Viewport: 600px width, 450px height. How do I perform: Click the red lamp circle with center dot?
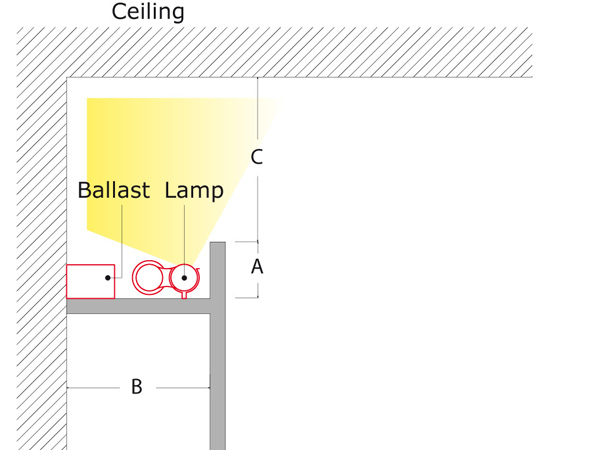pos(184,278)
